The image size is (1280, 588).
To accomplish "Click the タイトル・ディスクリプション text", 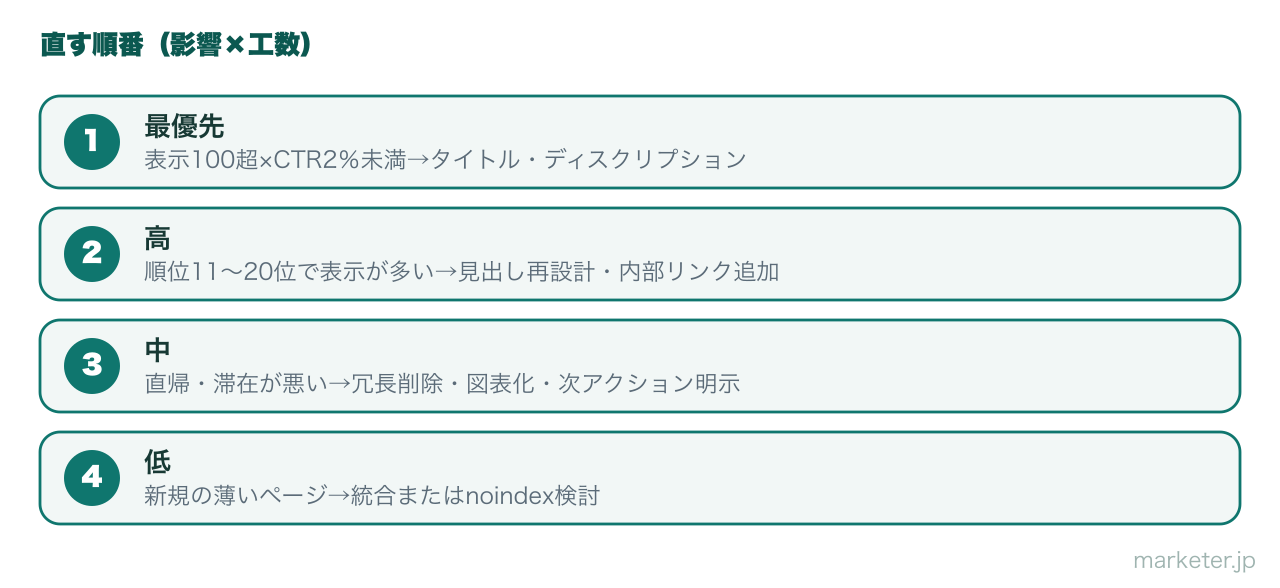I will [589, 159].
